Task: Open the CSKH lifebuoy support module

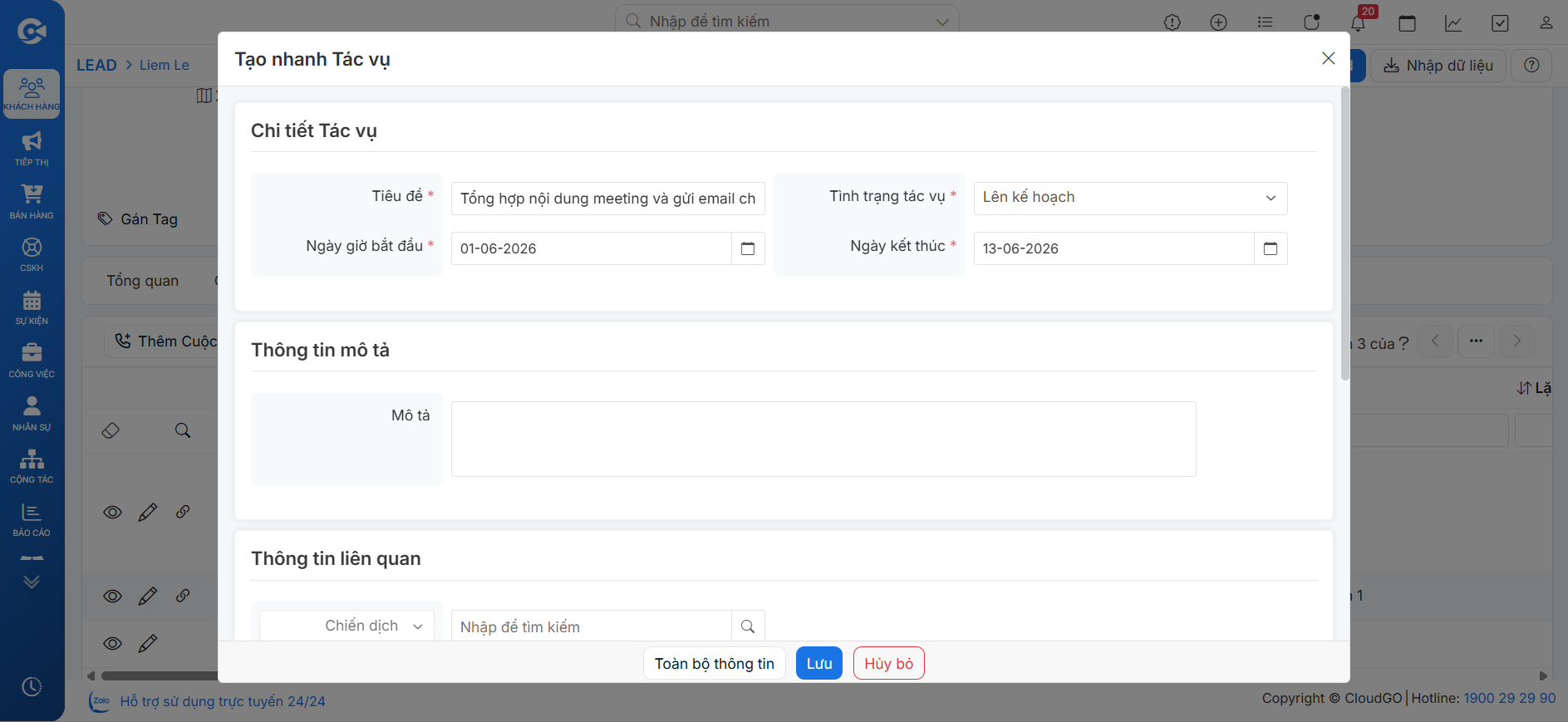Action: pyautogui.click(x=32, y=254)
